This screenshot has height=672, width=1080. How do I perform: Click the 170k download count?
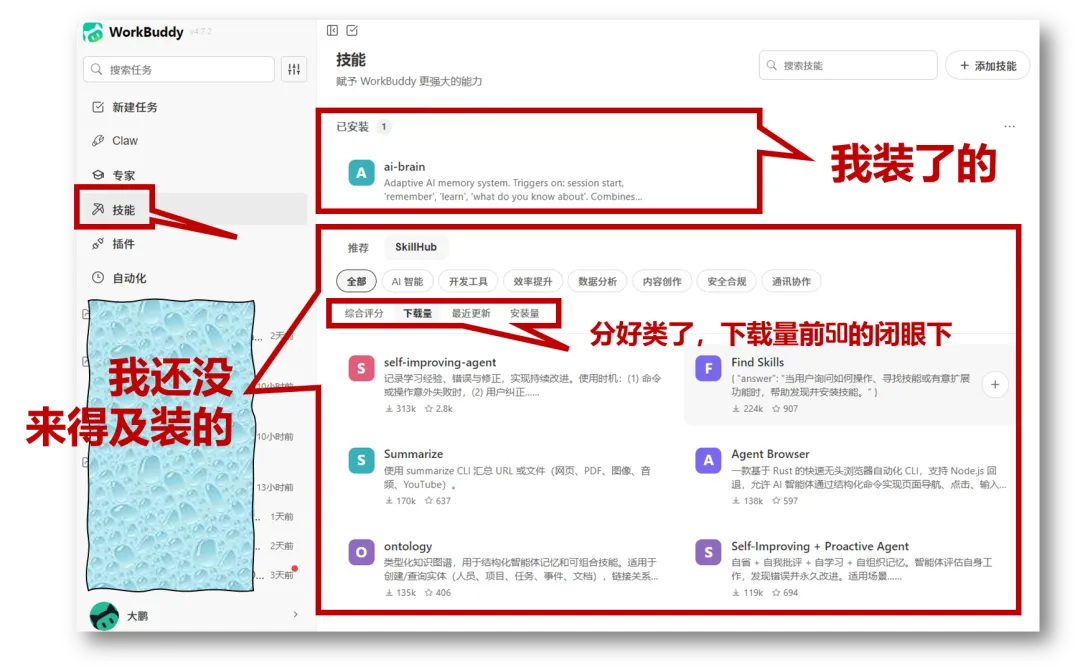pos(400,501)
